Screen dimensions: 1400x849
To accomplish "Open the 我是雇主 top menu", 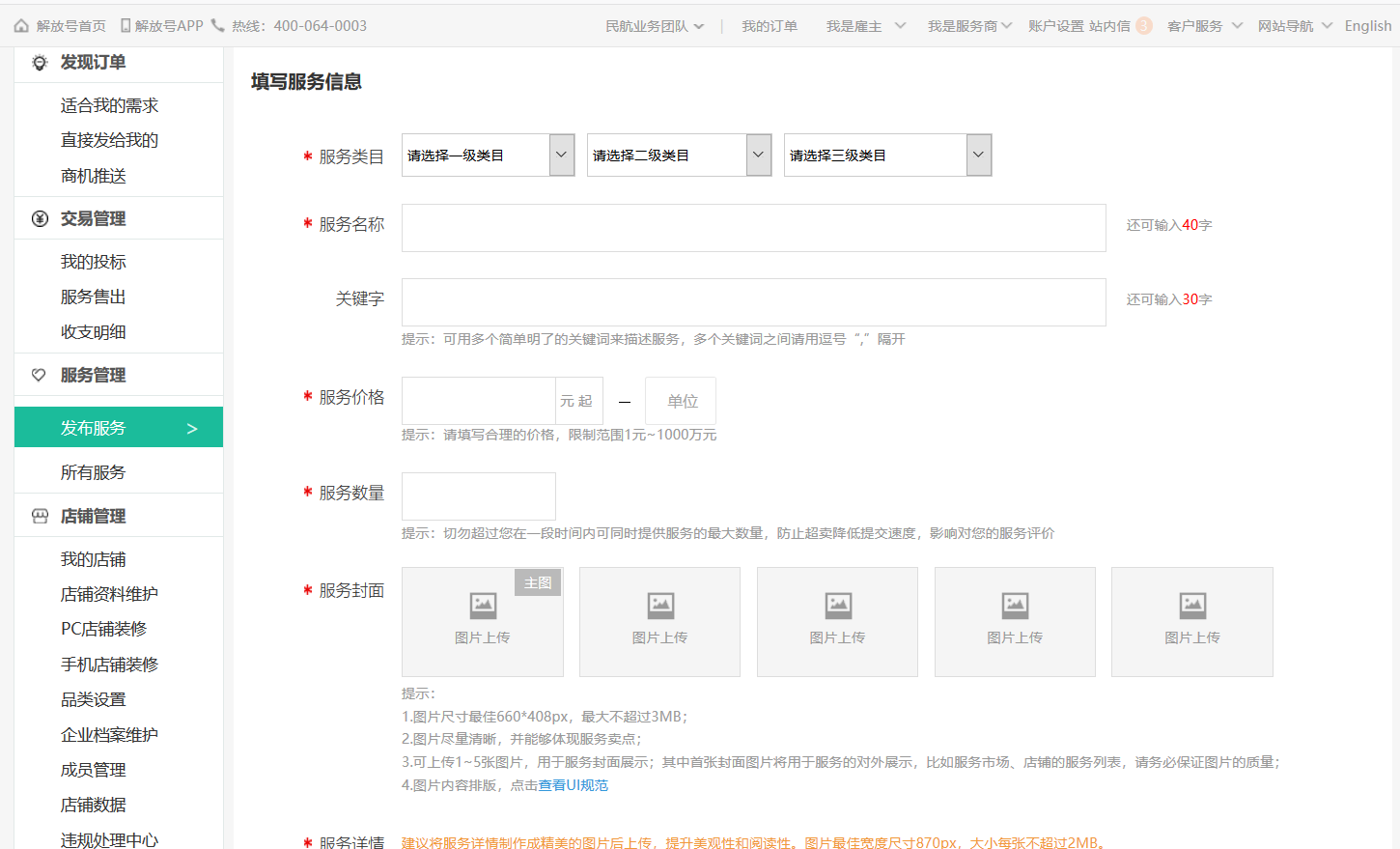I will point(865,26).
